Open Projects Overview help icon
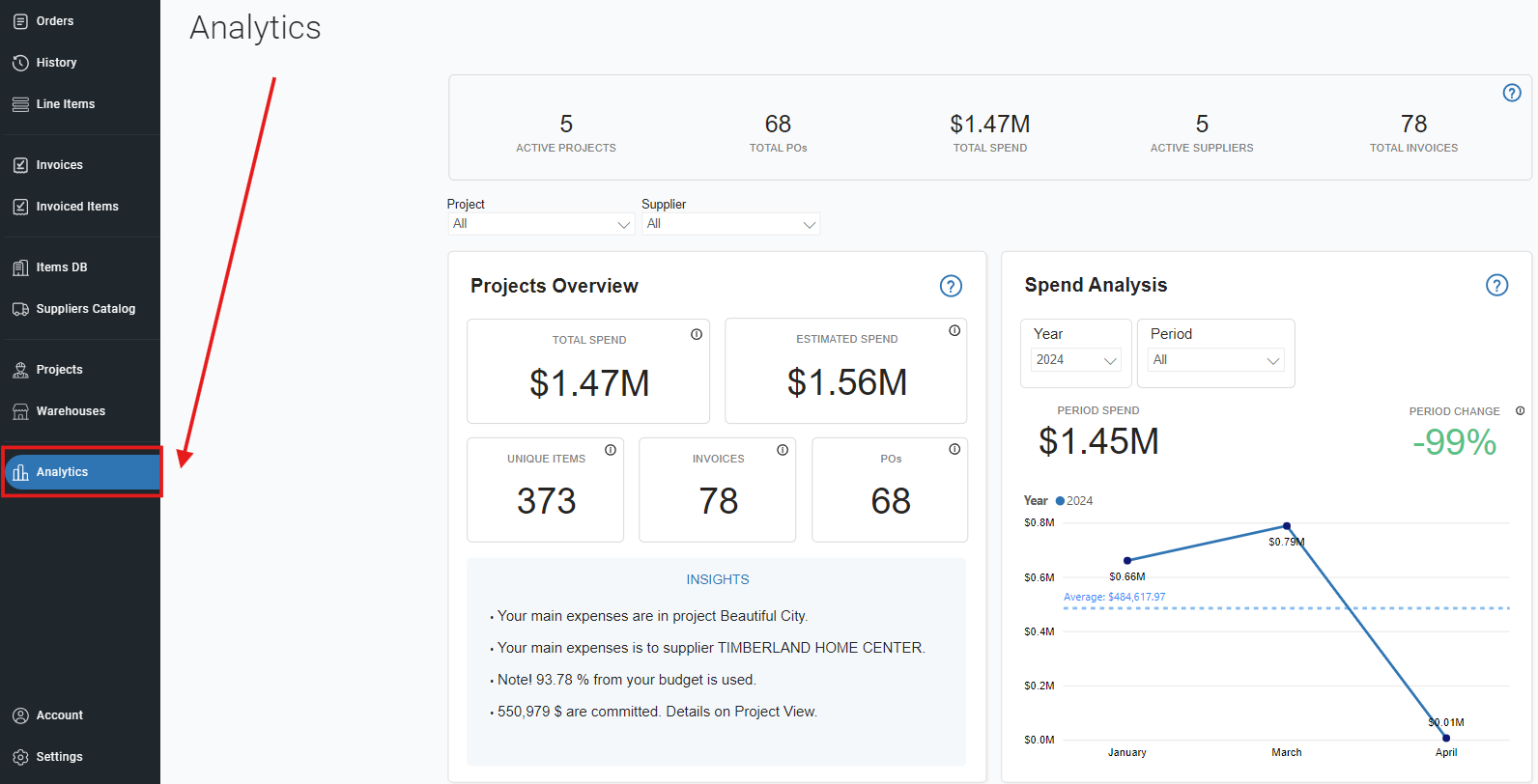1538x784 pixels. point(951,286)
